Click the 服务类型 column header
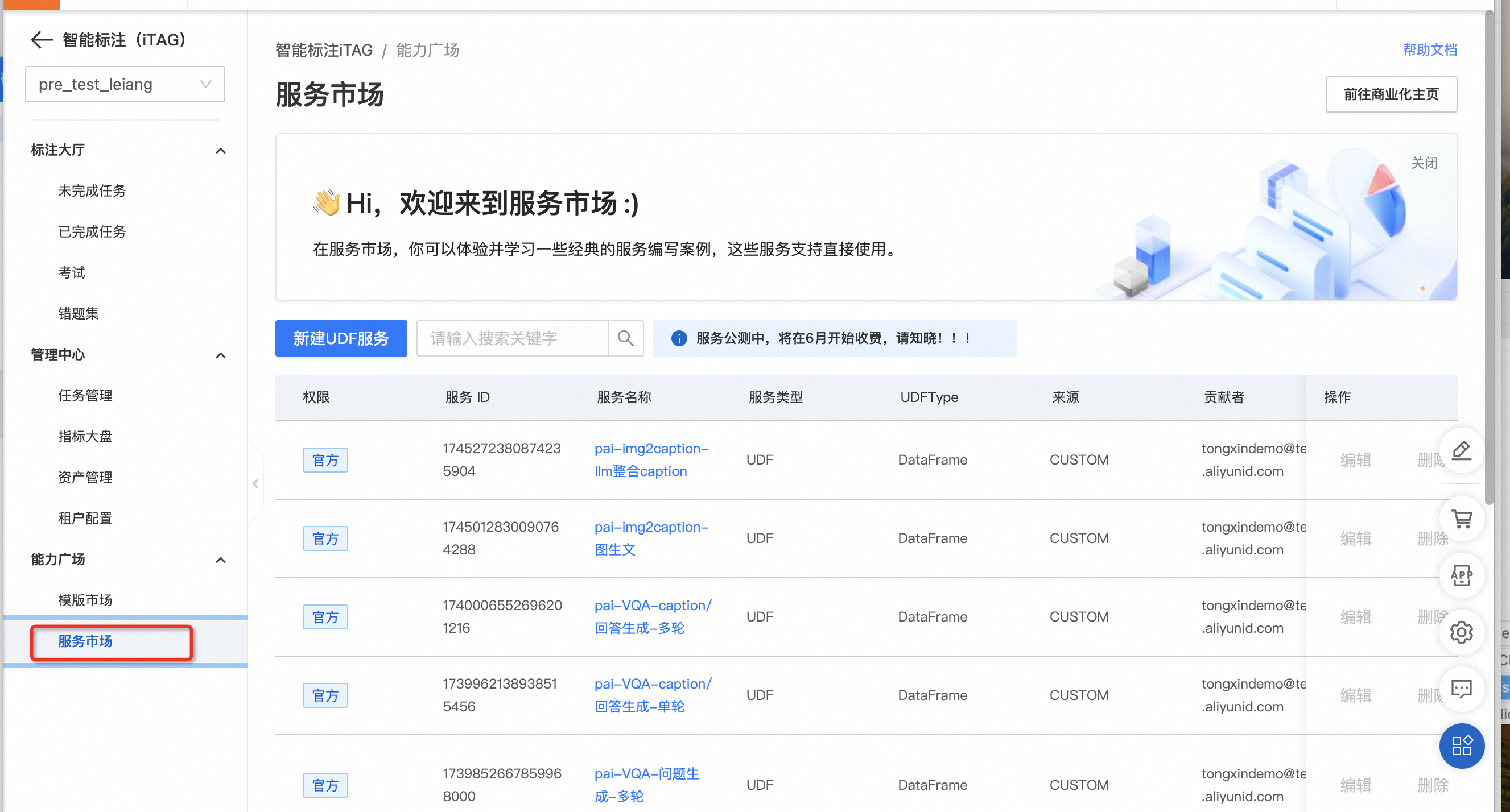1510x812 pixels. click(775, 397)
